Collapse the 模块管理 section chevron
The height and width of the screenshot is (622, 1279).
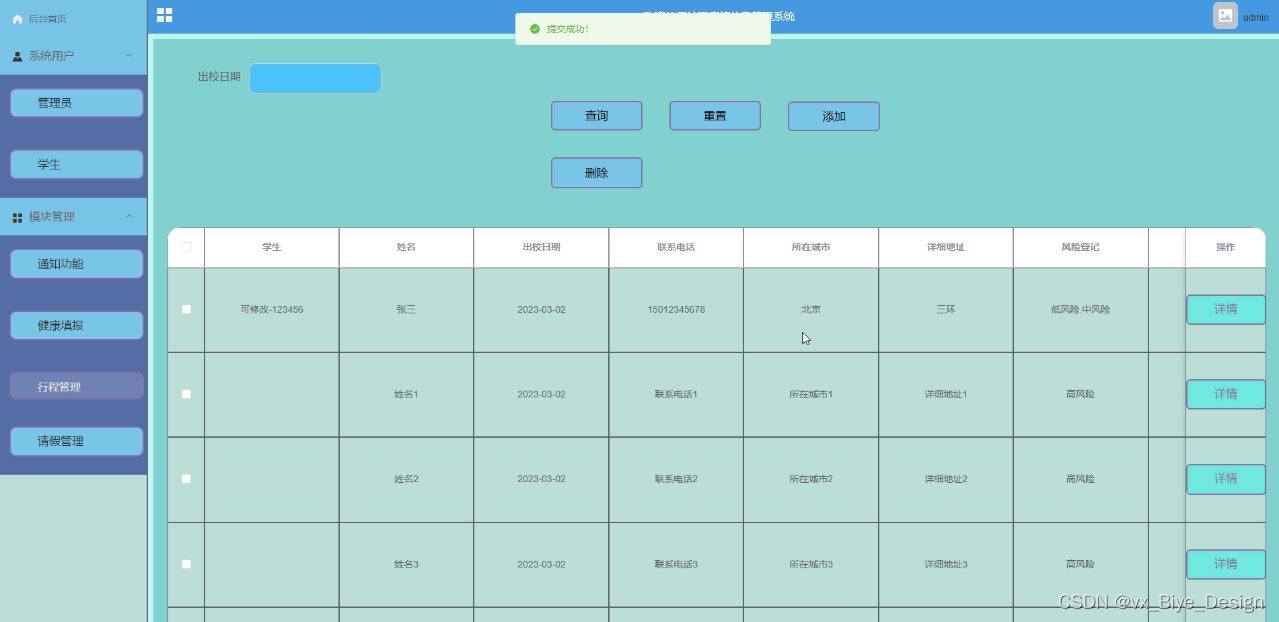tap(129, 216)
